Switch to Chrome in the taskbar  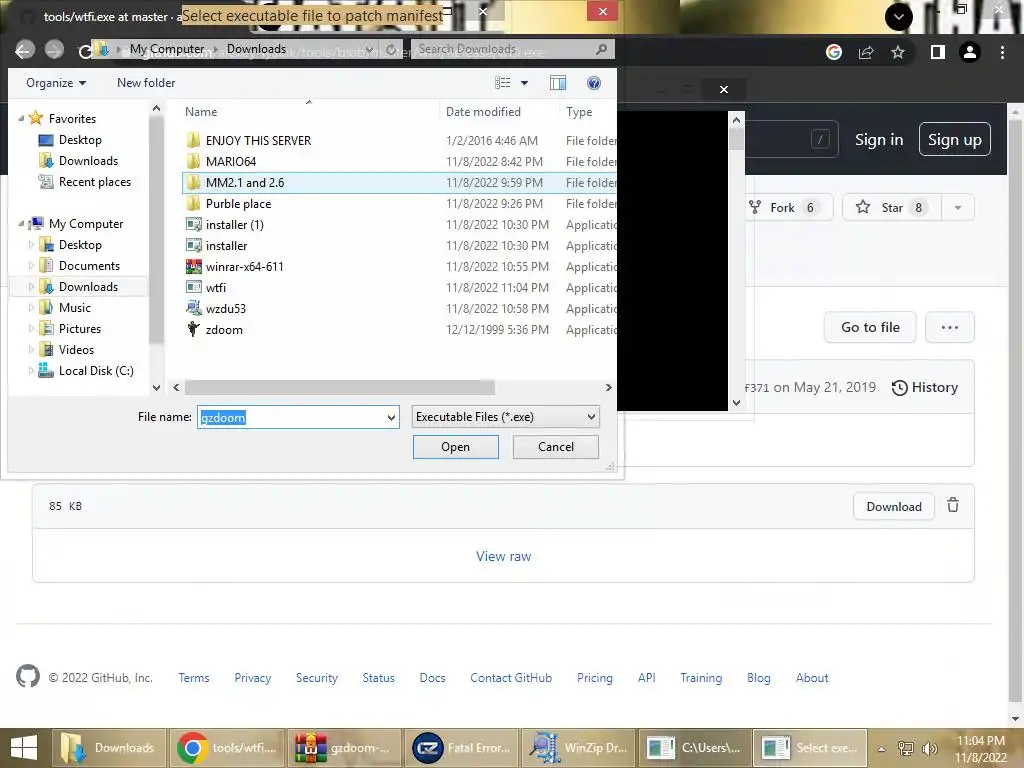coord(227,748)
